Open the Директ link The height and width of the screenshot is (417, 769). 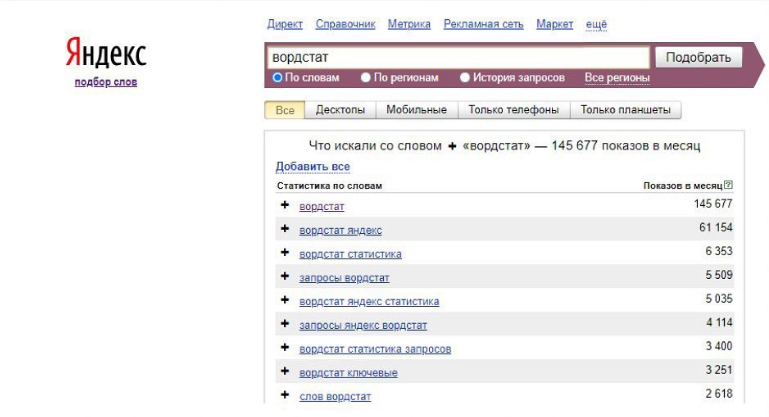(x=285, y=24)
